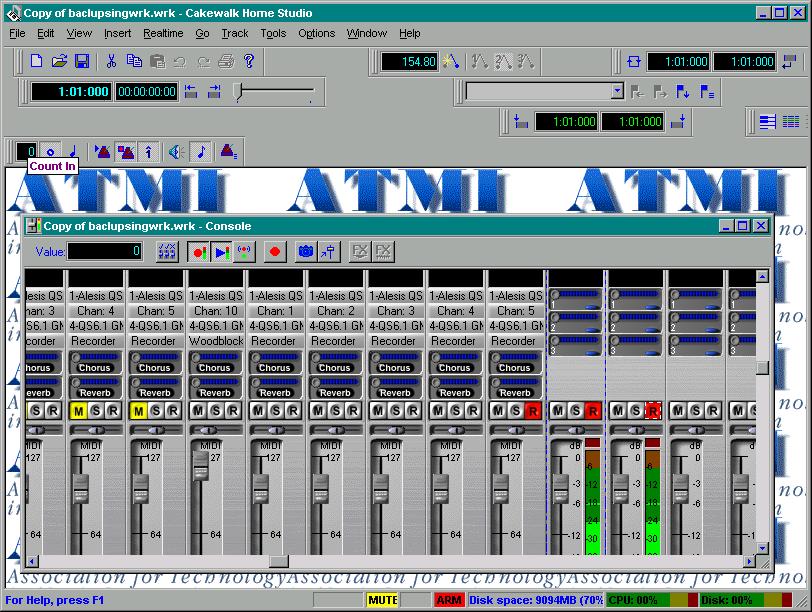
Task: Click the insert tempo icon beside 154.80
Action: (x=450, y=62)
